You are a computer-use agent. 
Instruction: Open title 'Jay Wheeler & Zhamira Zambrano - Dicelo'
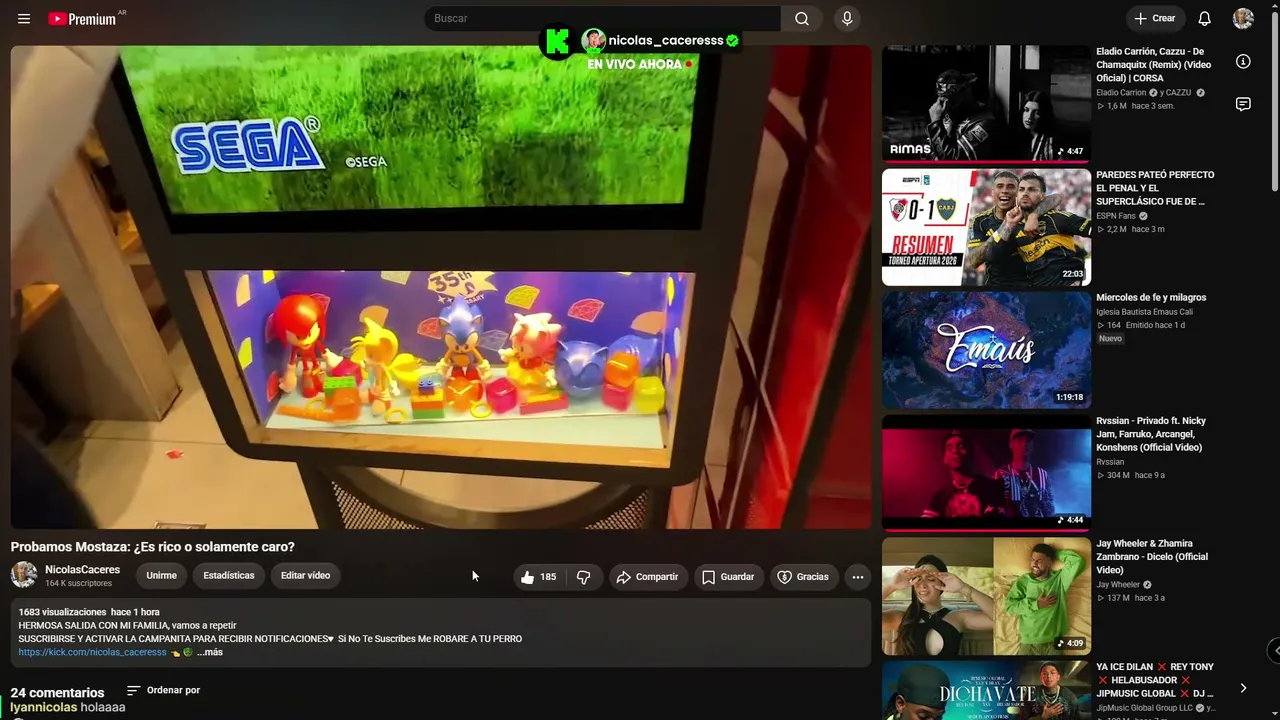point(1152,557)
